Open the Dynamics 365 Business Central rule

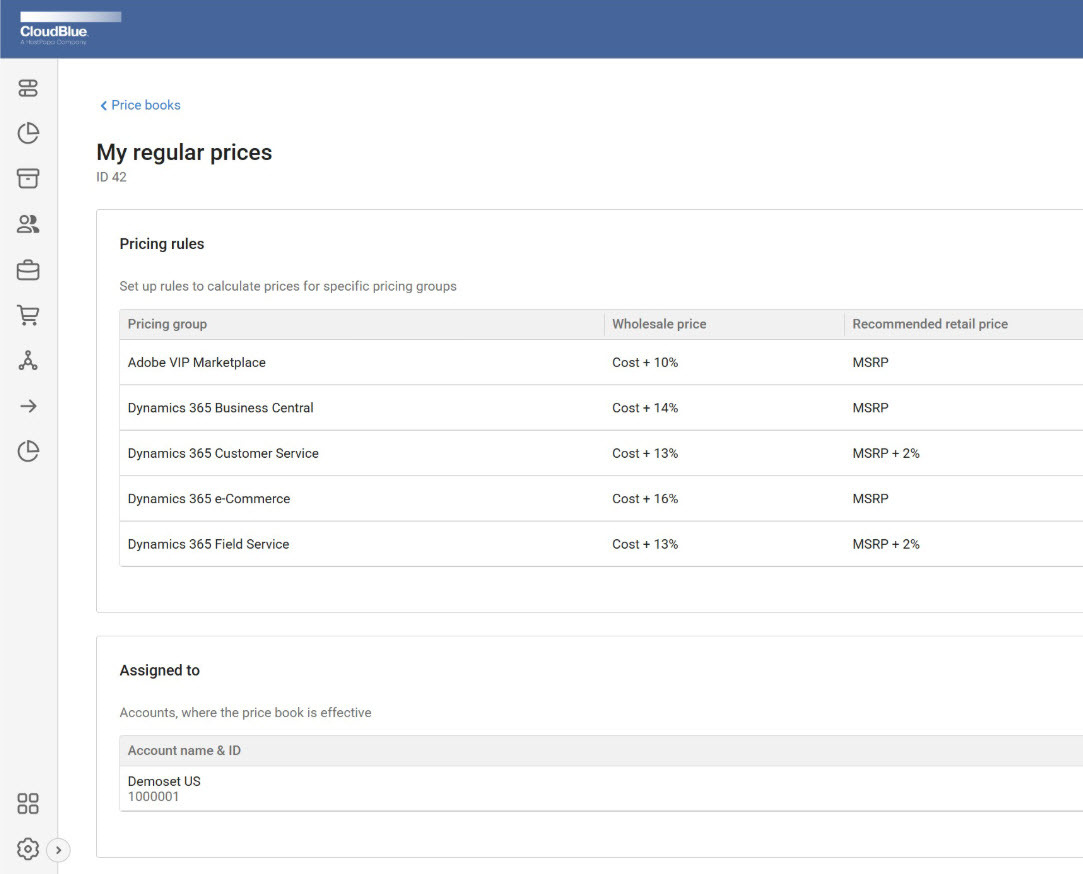[220, 408]
